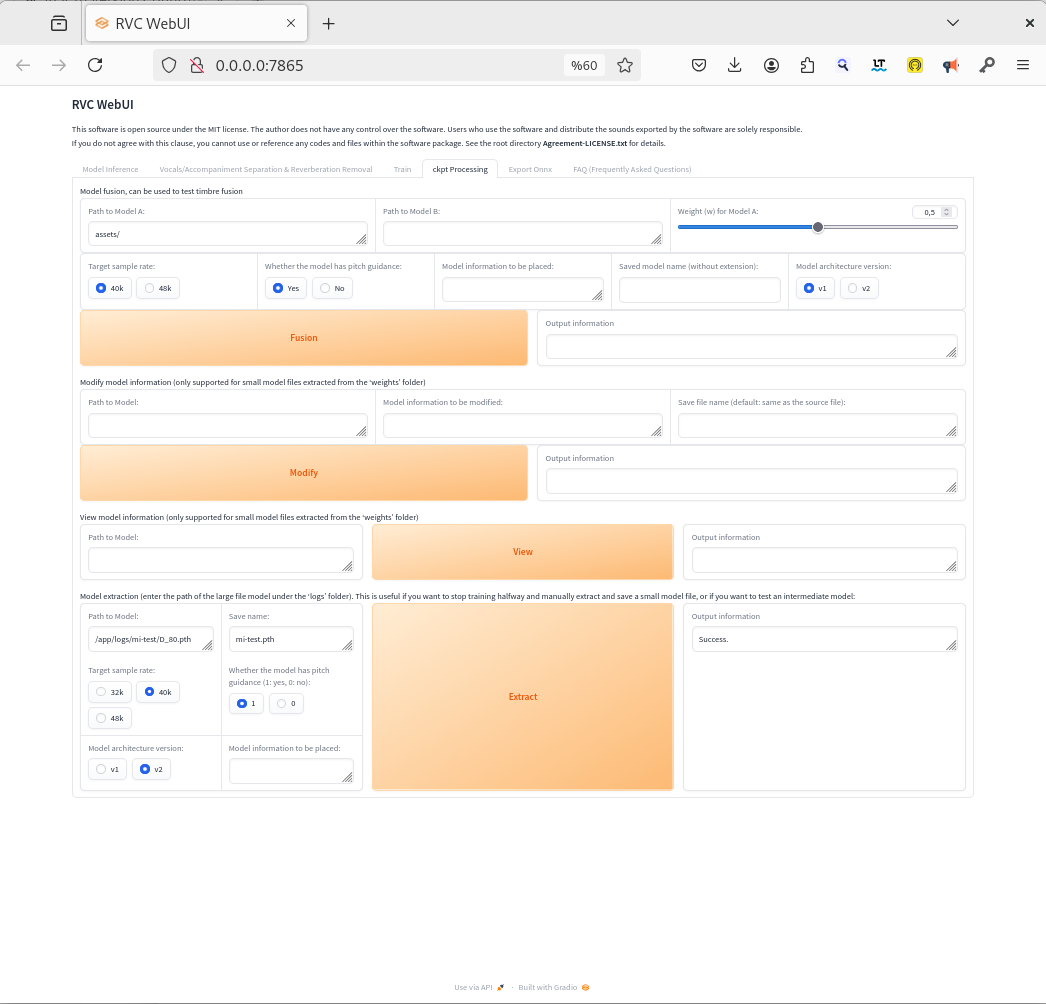Reset the %60 zoom level indicator
Image resolution: width=1046 pixels, height=1004 pixels.
584,65
